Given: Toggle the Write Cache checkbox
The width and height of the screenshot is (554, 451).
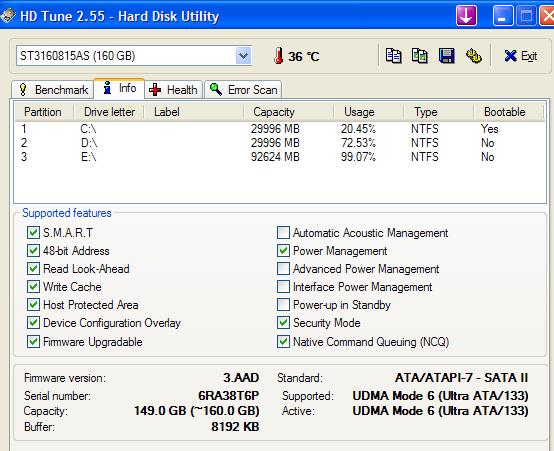Looking at the screenshot, I should click(33, 286).
